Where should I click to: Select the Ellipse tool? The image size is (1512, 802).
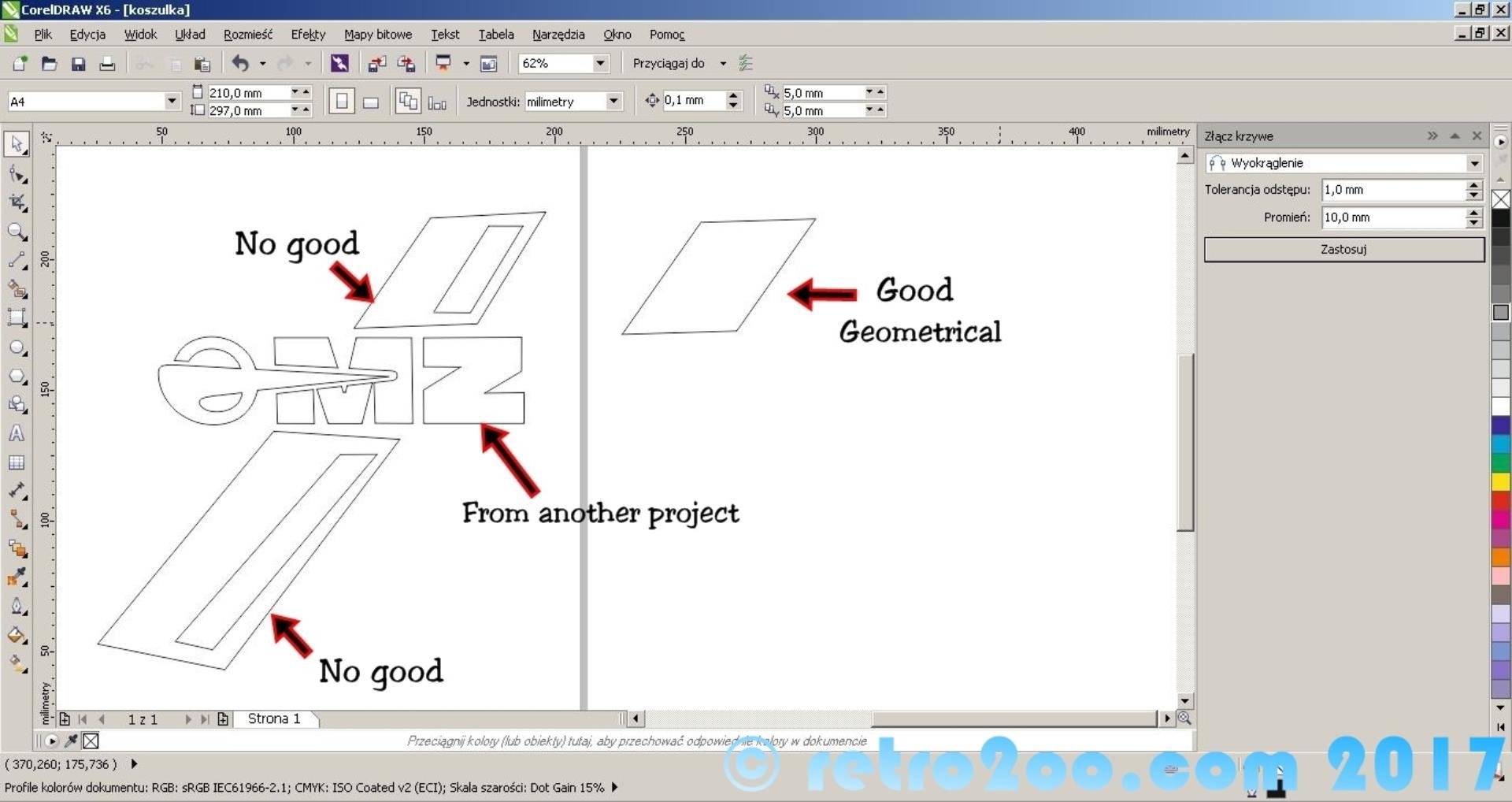pyautogui.click(x=17, y=347)
